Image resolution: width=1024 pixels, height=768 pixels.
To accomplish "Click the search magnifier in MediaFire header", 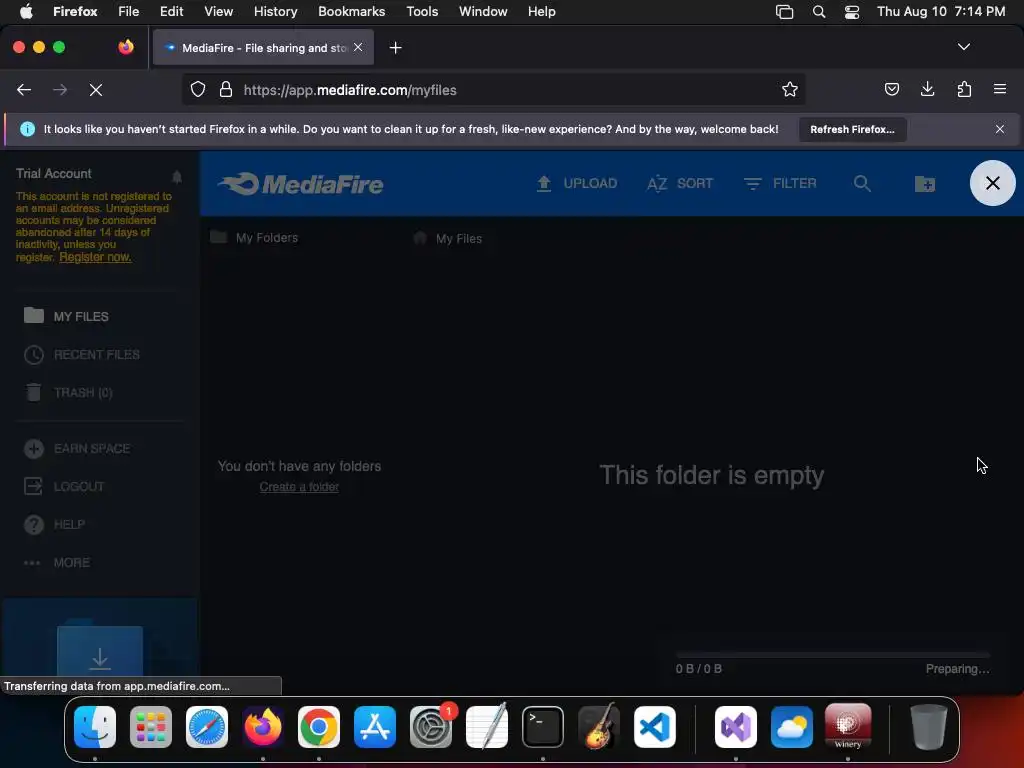I will tap(862, 184).
